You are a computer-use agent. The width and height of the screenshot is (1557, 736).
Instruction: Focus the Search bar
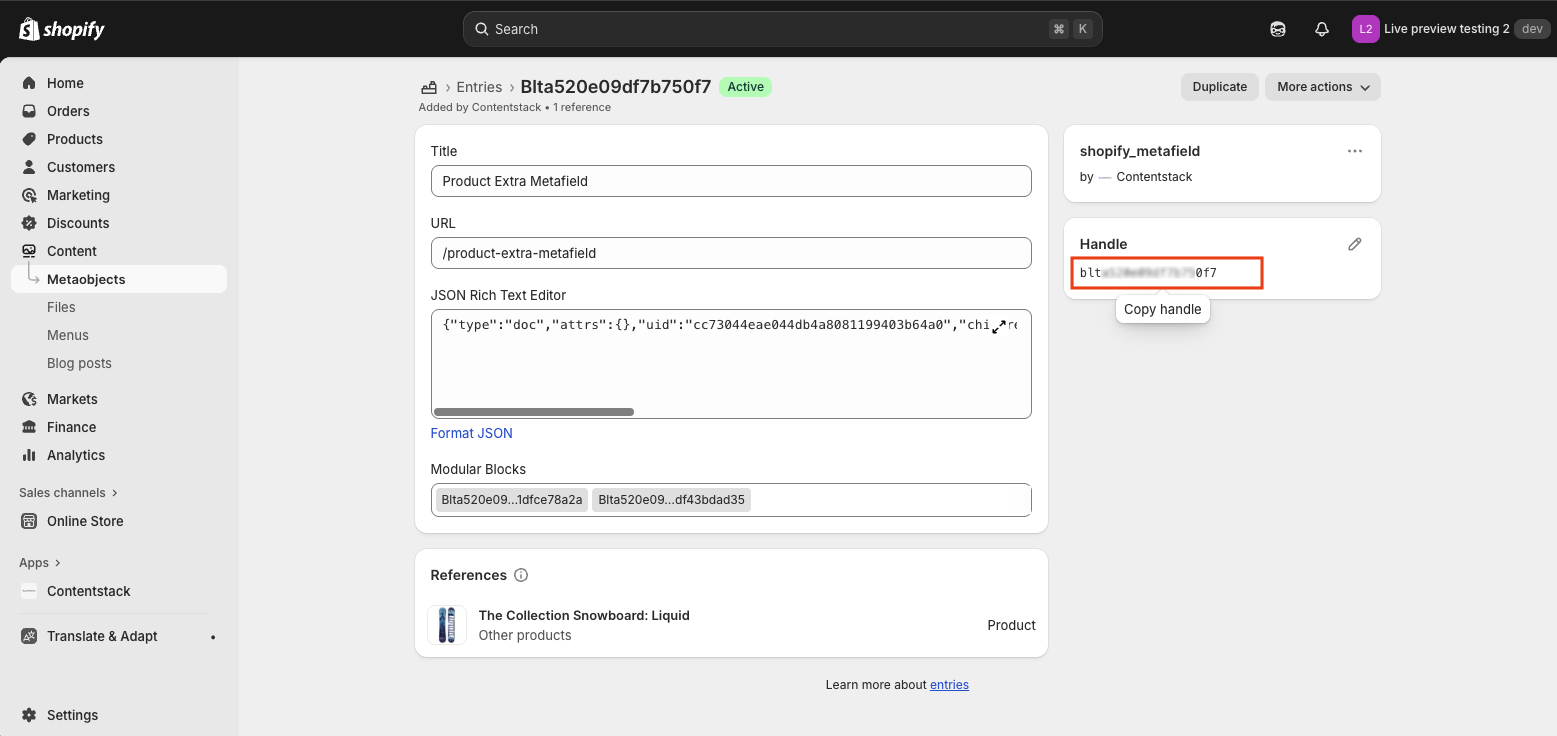click(782, 29)
